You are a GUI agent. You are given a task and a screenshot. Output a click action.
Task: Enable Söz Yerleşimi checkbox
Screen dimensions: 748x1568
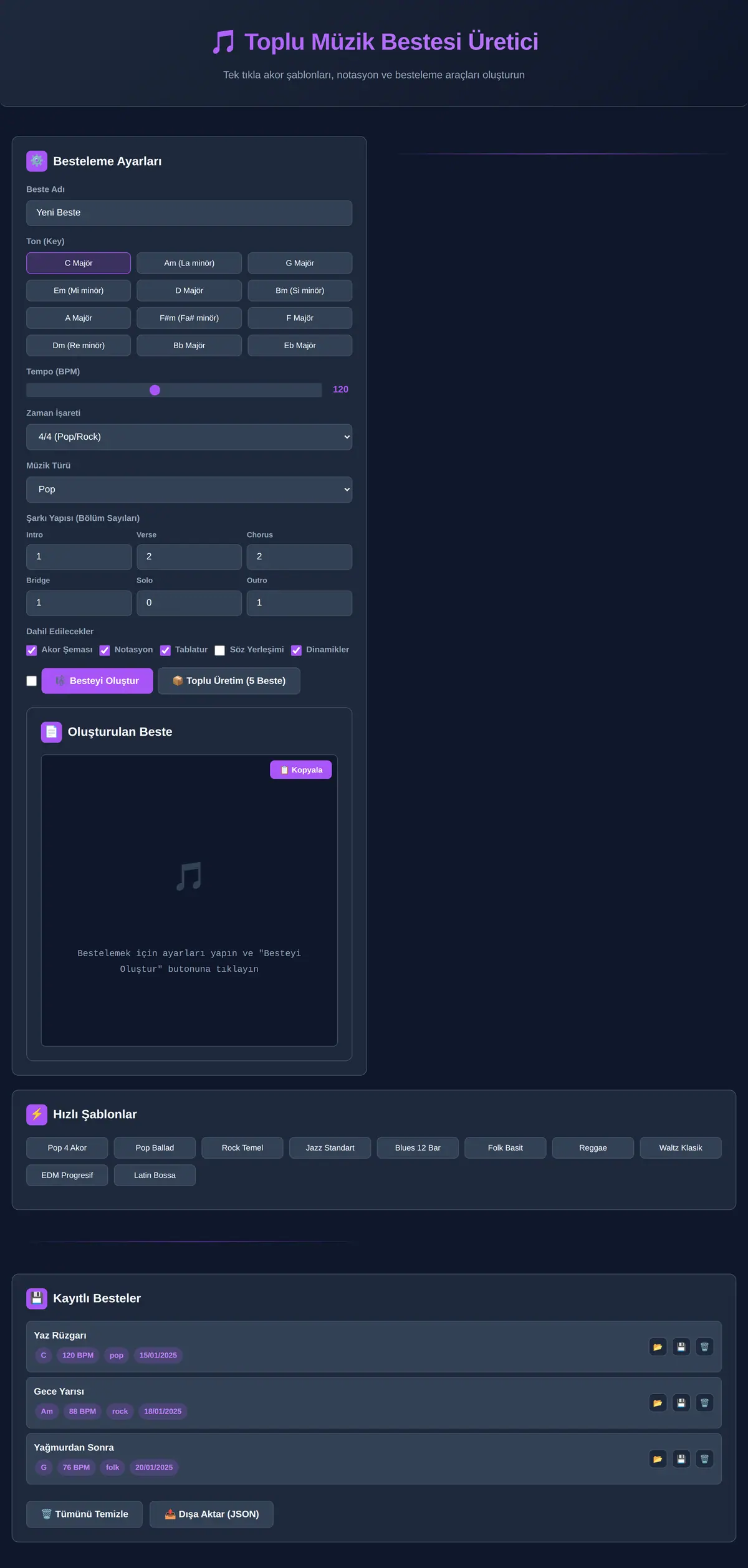pyautogui.click(x=220, y=650)
